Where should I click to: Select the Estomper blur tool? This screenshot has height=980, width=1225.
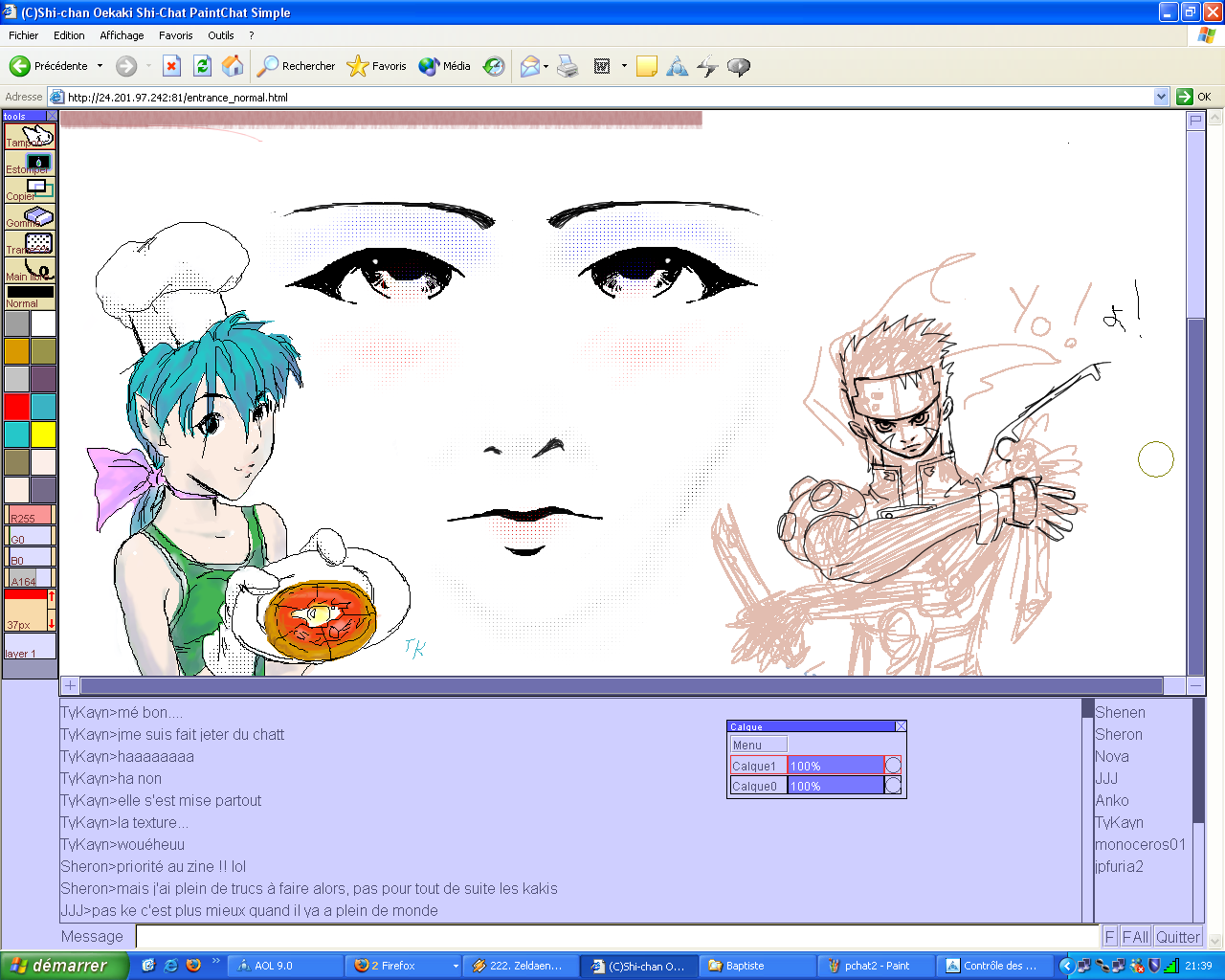tap(30, 163)
